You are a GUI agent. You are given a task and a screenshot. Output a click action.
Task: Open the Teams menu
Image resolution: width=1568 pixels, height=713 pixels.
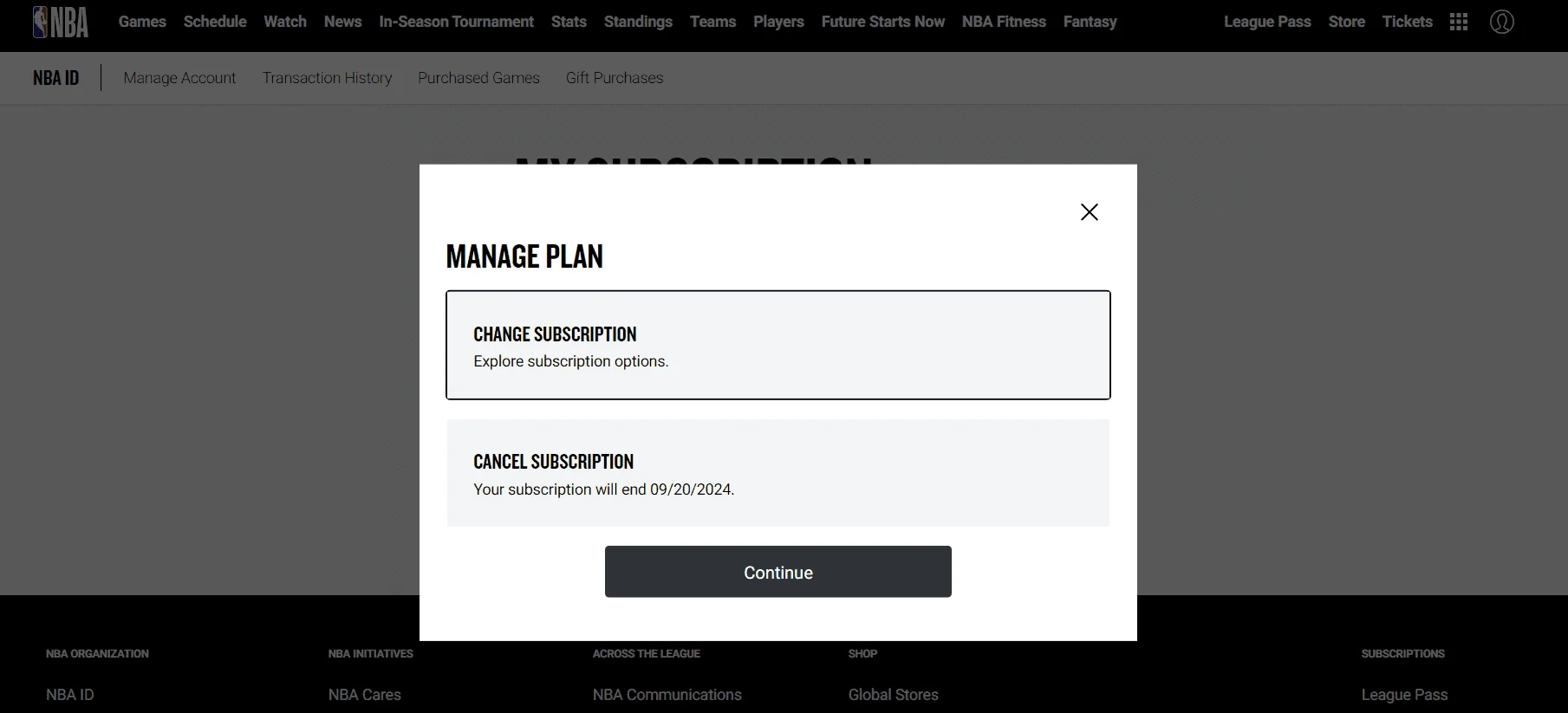713,22
